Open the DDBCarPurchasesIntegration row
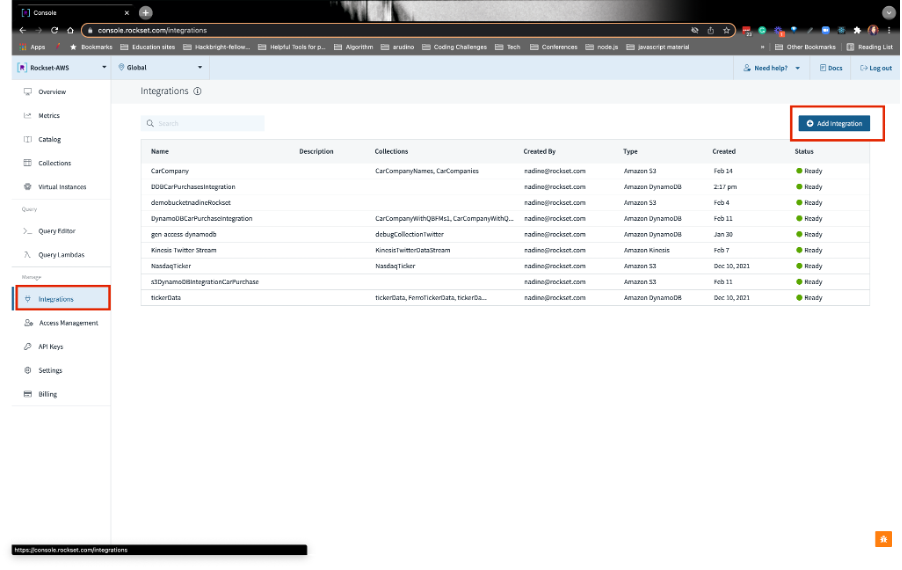The width and height of the screenshot is (902, 570). click(x=505, y=187)
